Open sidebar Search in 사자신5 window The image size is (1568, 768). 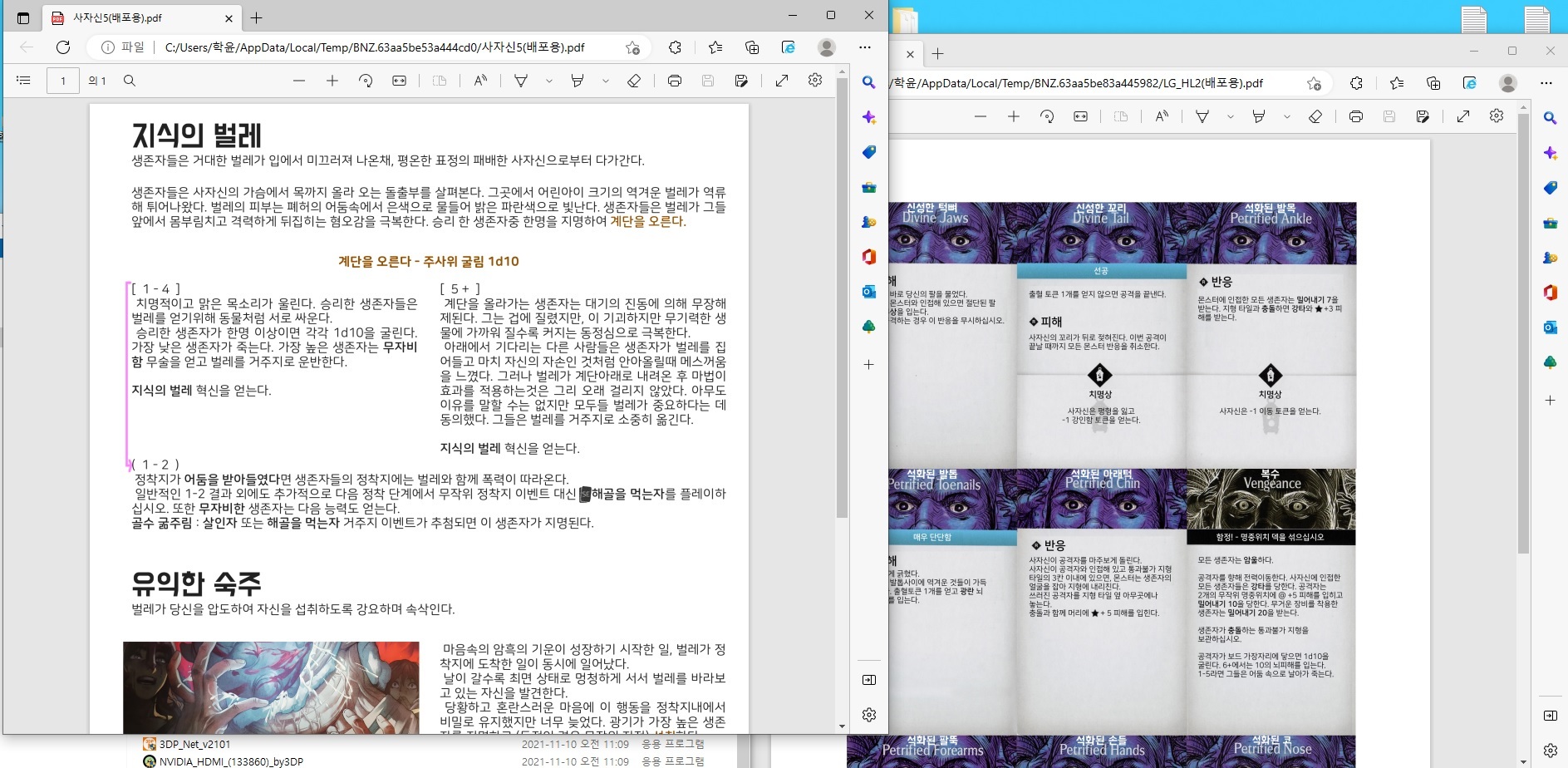pos(868,82)
